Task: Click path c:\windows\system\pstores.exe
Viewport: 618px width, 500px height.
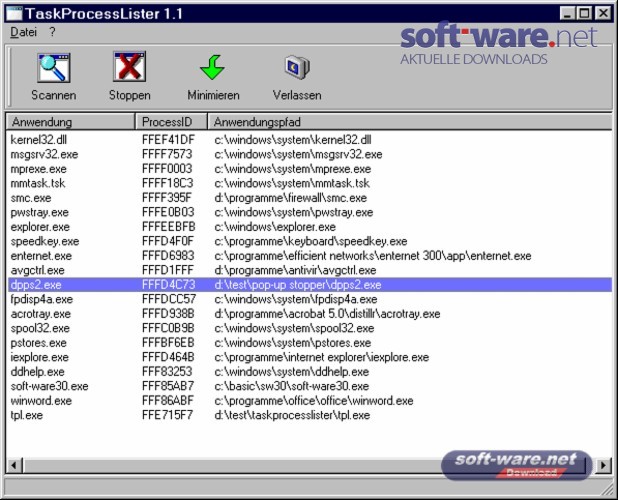Action: click(x=293, y=343)
